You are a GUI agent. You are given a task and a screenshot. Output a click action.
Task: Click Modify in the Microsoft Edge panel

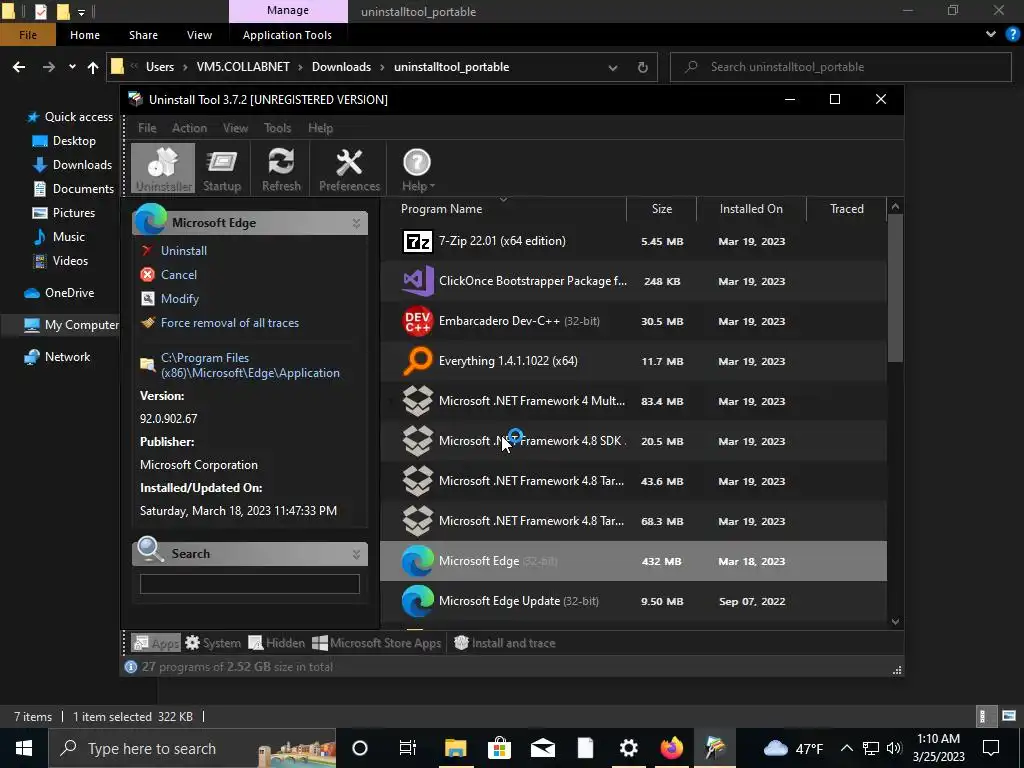click(x=180, y=299)
